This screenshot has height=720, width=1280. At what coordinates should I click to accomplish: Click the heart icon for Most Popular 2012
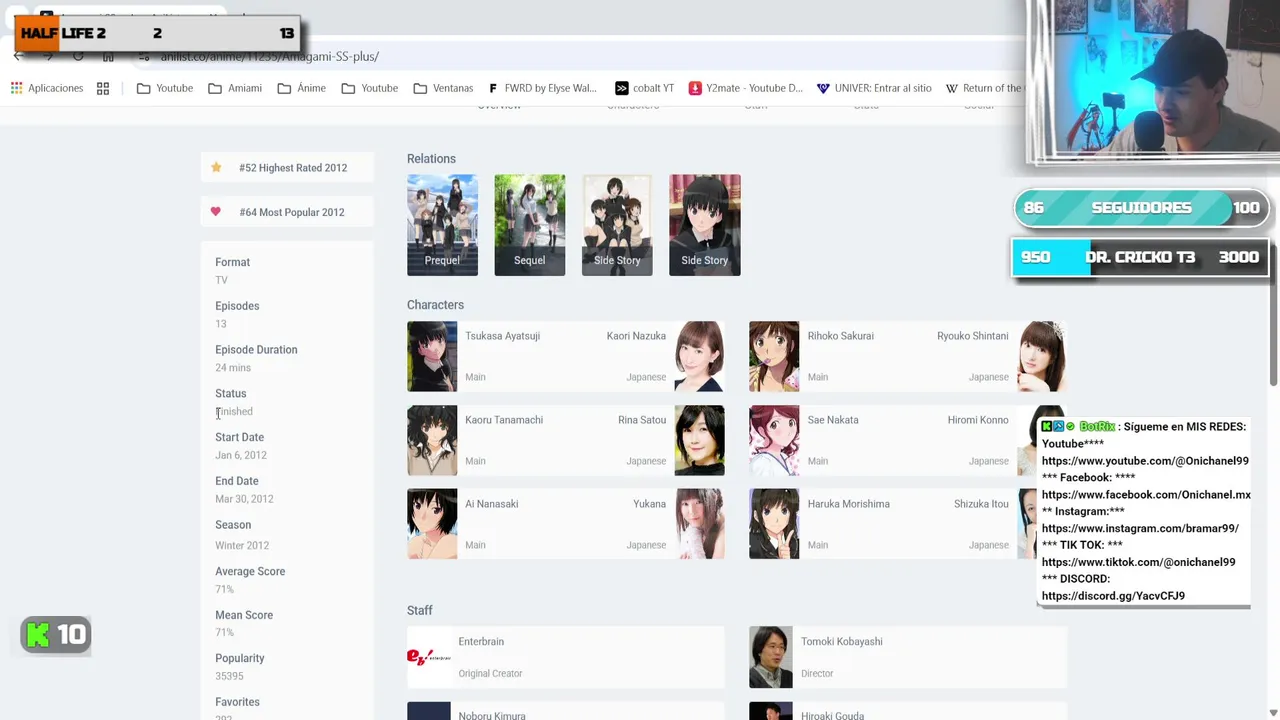216,212
